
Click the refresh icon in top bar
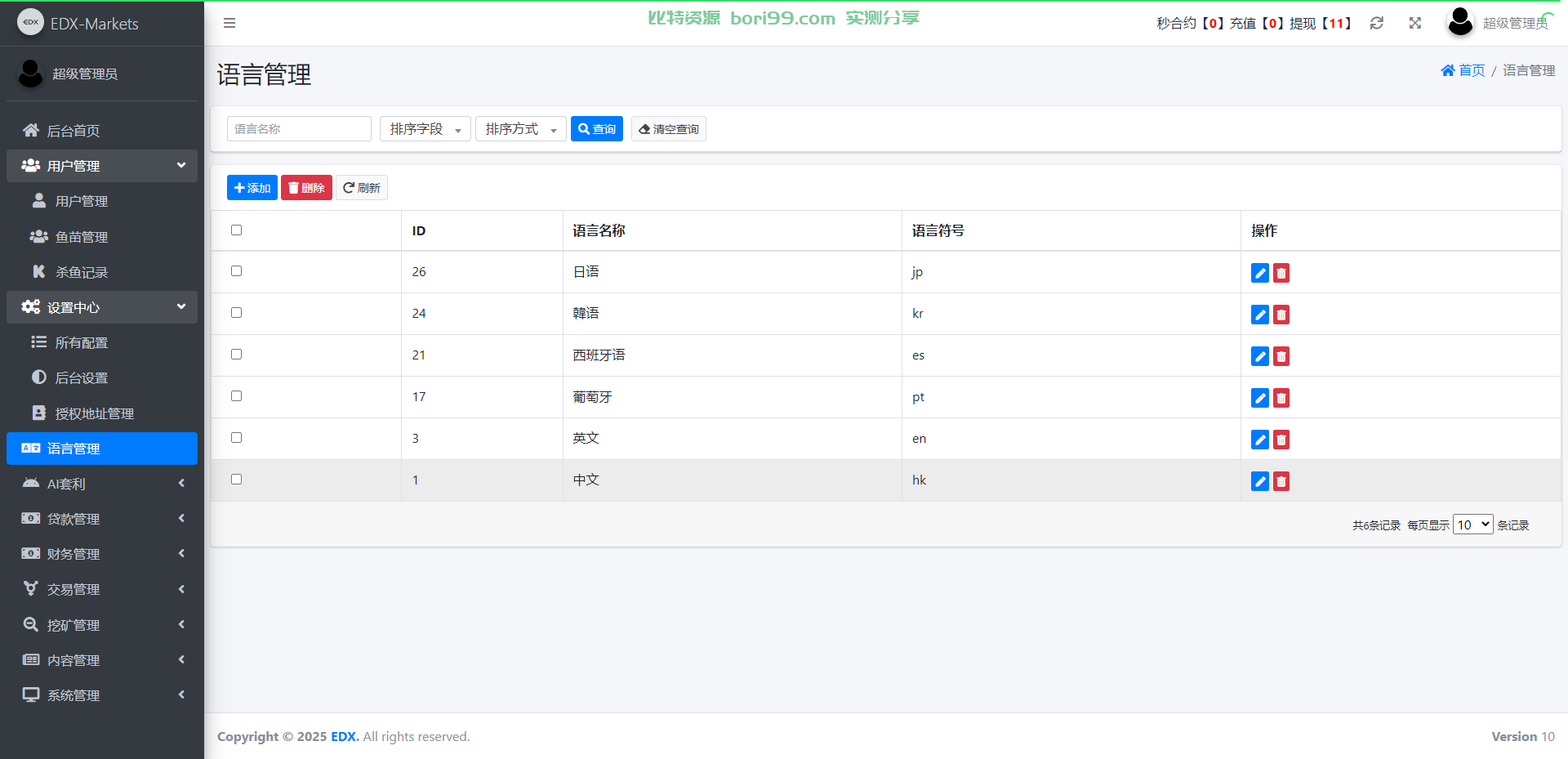tap(1377, 23)
